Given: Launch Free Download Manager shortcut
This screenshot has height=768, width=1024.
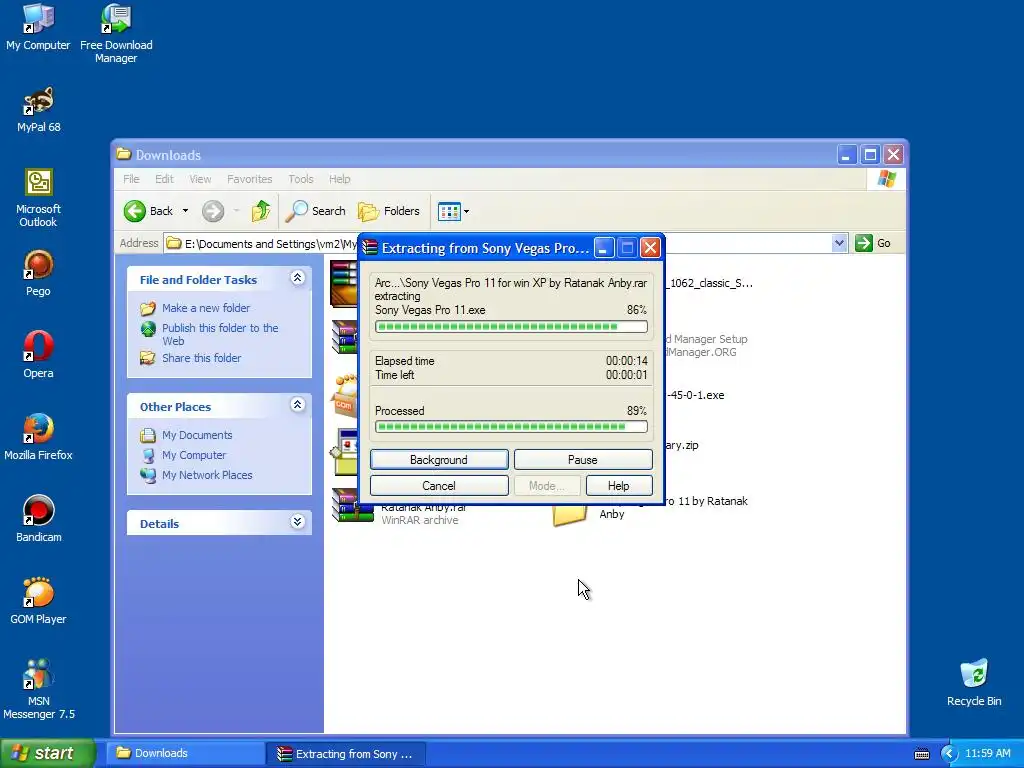Looking at the screenshot, I should 116,34.
